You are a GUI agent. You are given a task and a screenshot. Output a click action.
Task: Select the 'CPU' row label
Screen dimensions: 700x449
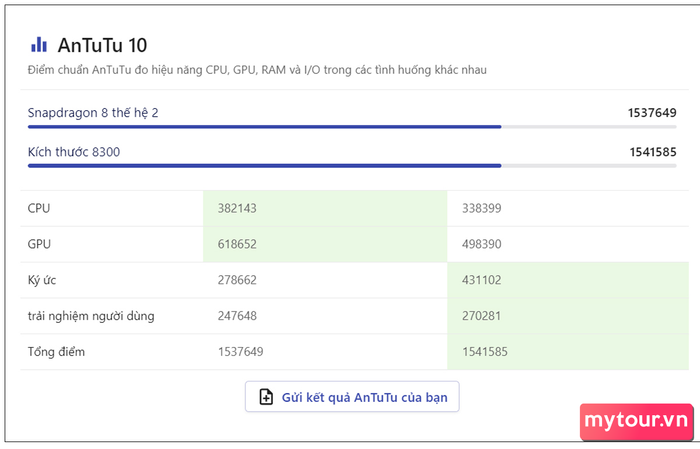click(x=39, y=208)
